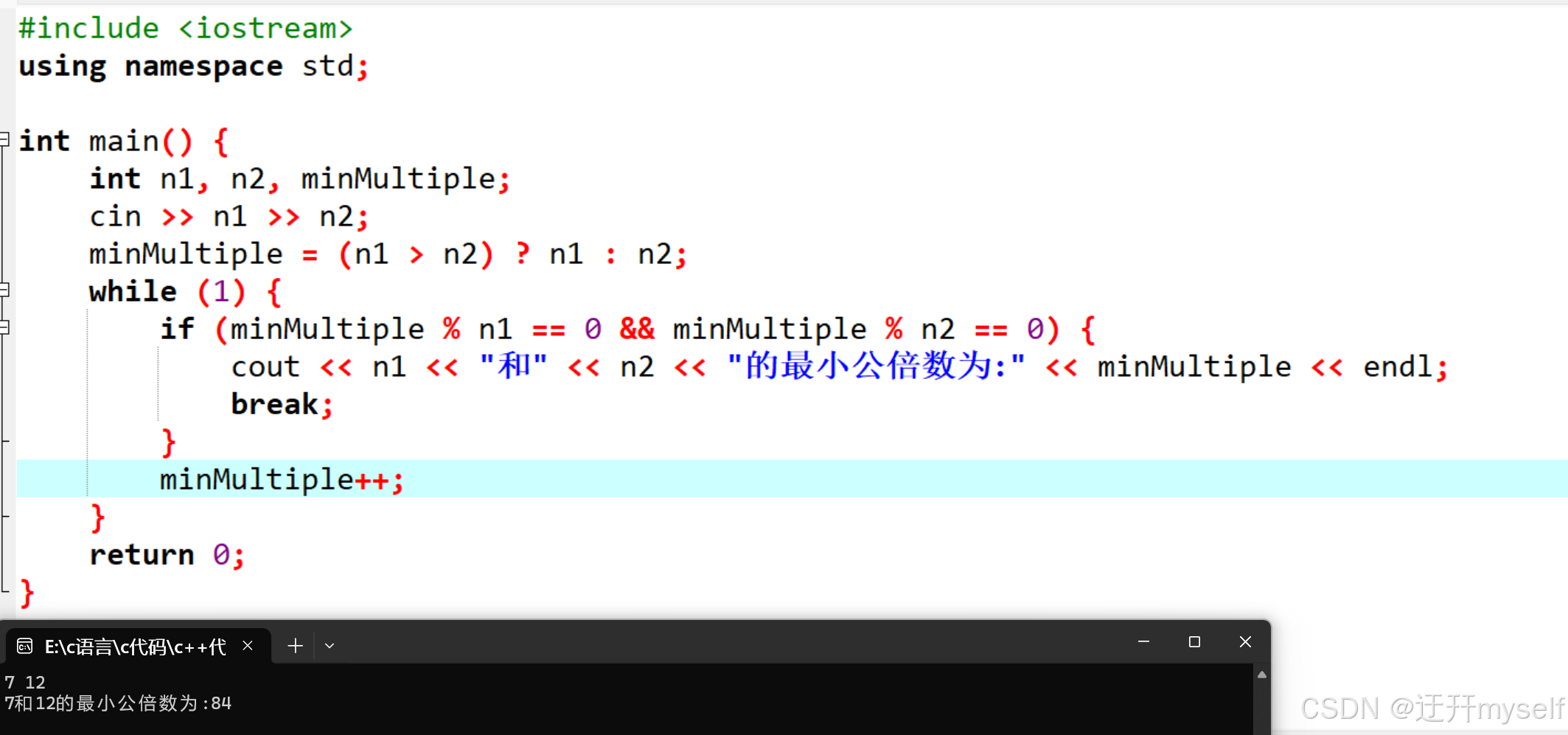Open the terminal profile dropdown chevron
1568x735 pixels.
pyautogui.click(x=330, y=646)
